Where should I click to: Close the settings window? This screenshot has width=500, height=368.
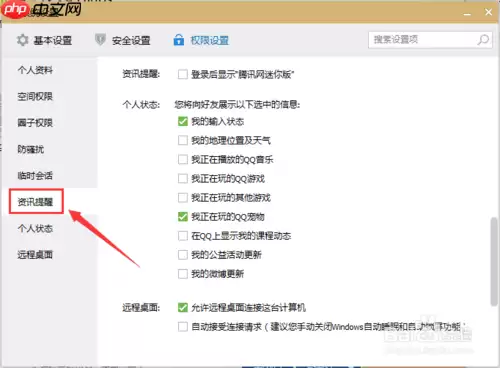[488, 12]
